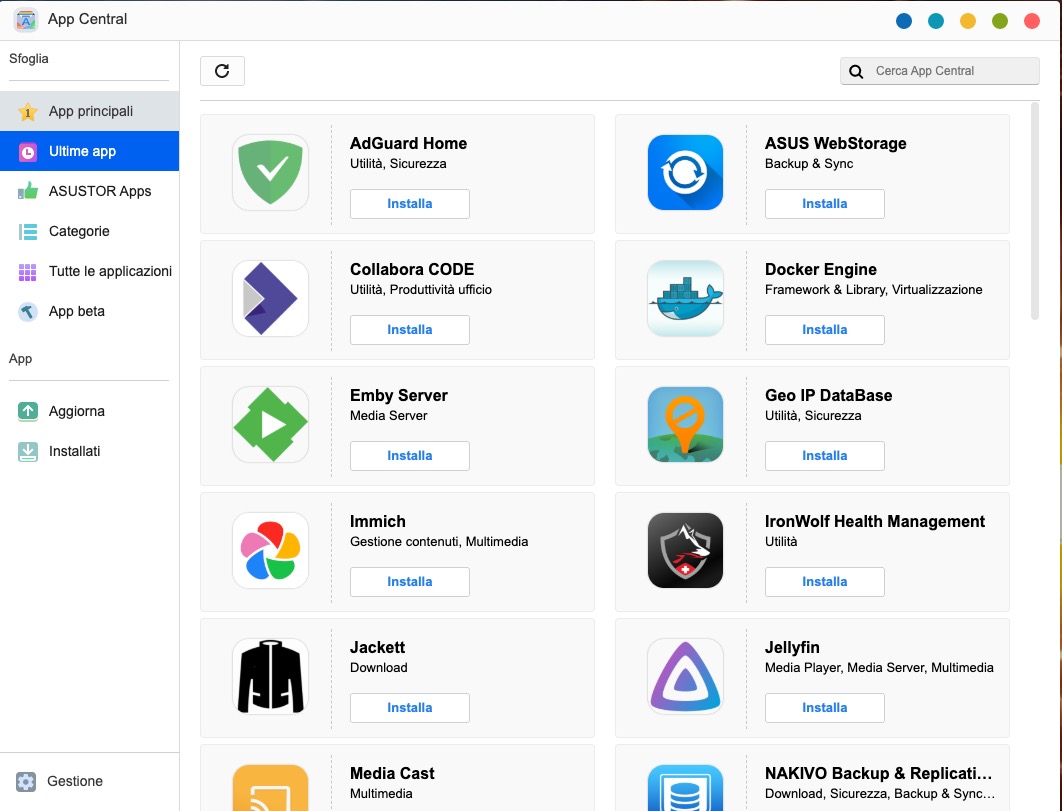The width and height of the screenshot is (1062, 811).
Task: Click the clock icon beside Ultime app
Action: 28,152
